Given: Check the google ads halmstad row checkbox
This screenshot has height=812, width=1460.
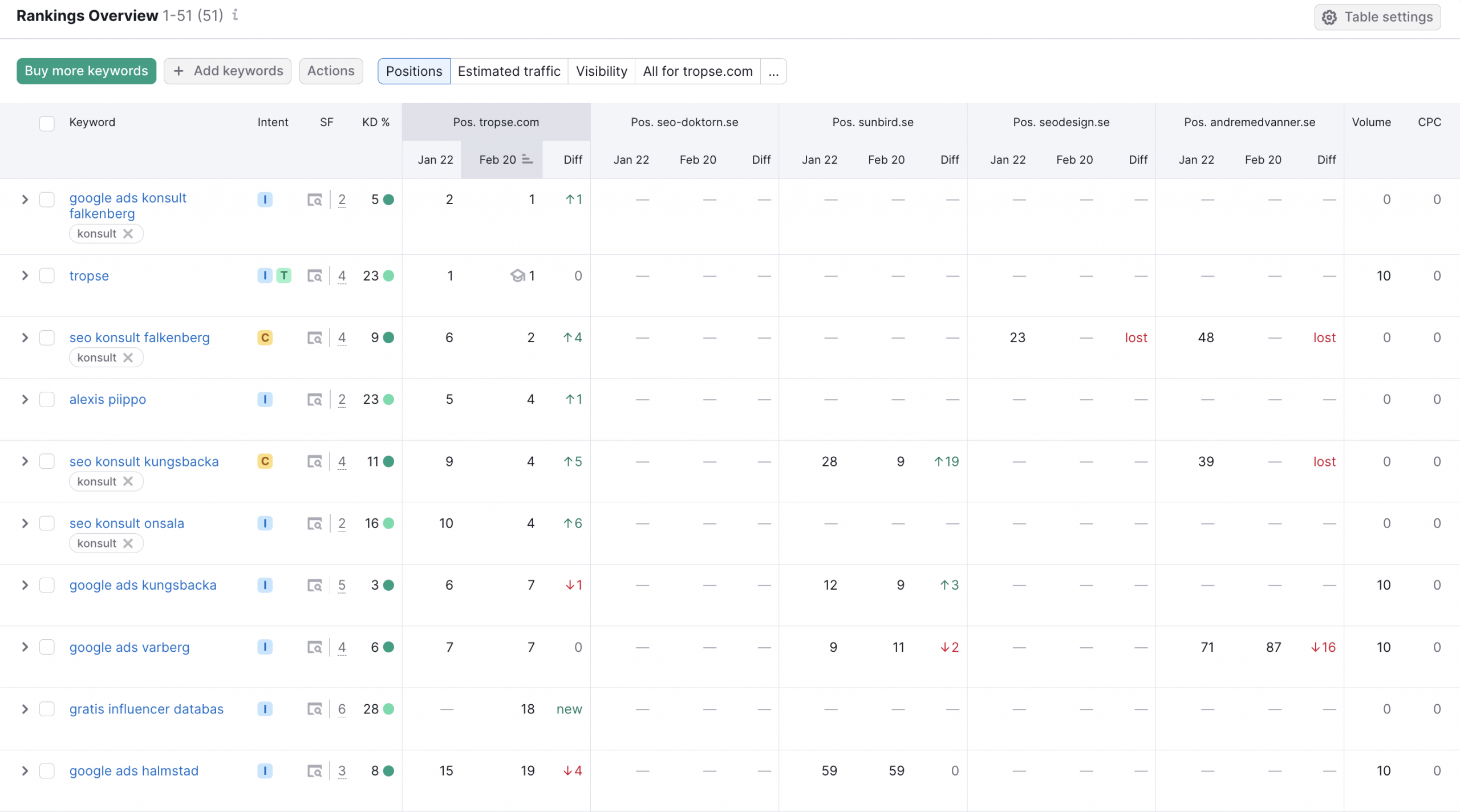Looking at the screenshot, I should 47,771.
